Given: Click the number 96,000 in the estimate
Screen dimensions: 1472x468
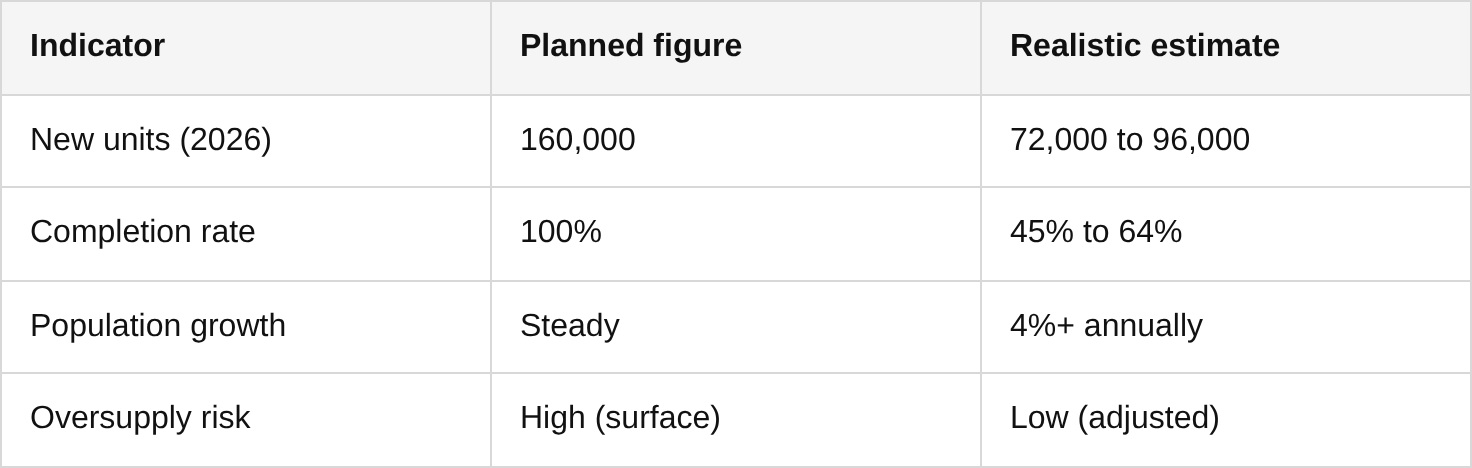Looking at the screenshot, I should tap(1200, 140).
